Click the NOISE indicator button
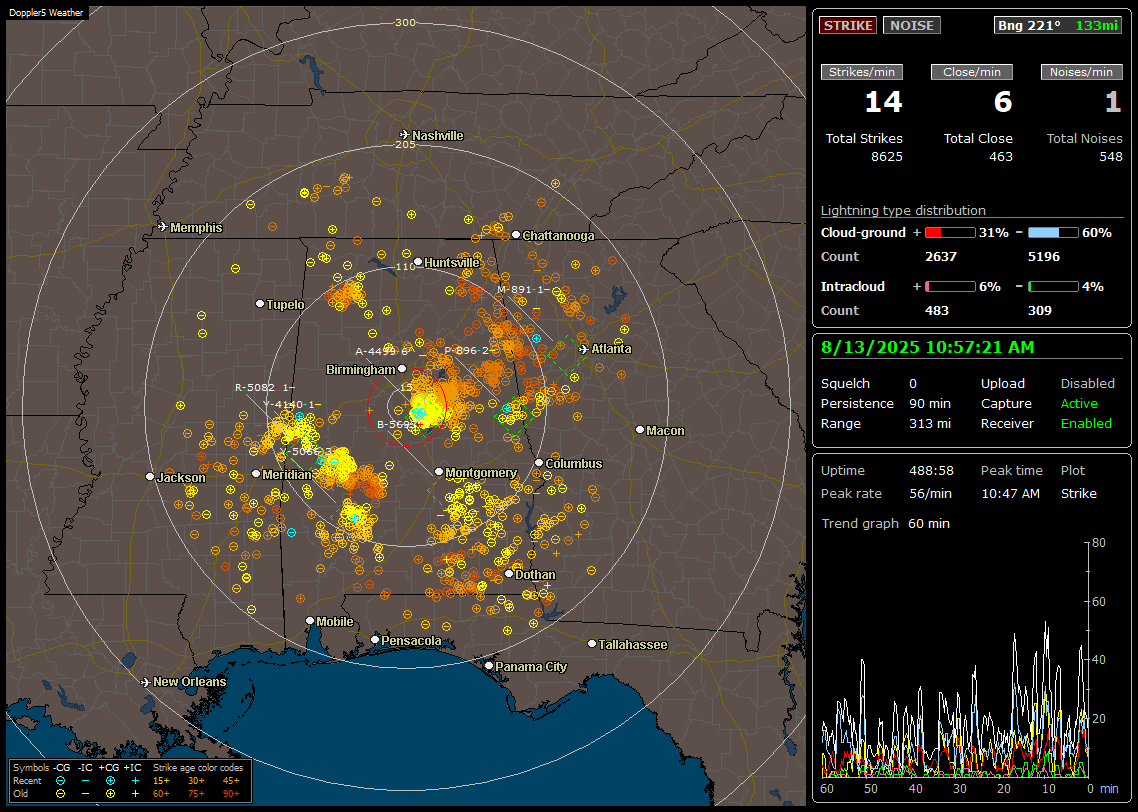Viewport: 1138px width, 812px height. coord(912,25)
